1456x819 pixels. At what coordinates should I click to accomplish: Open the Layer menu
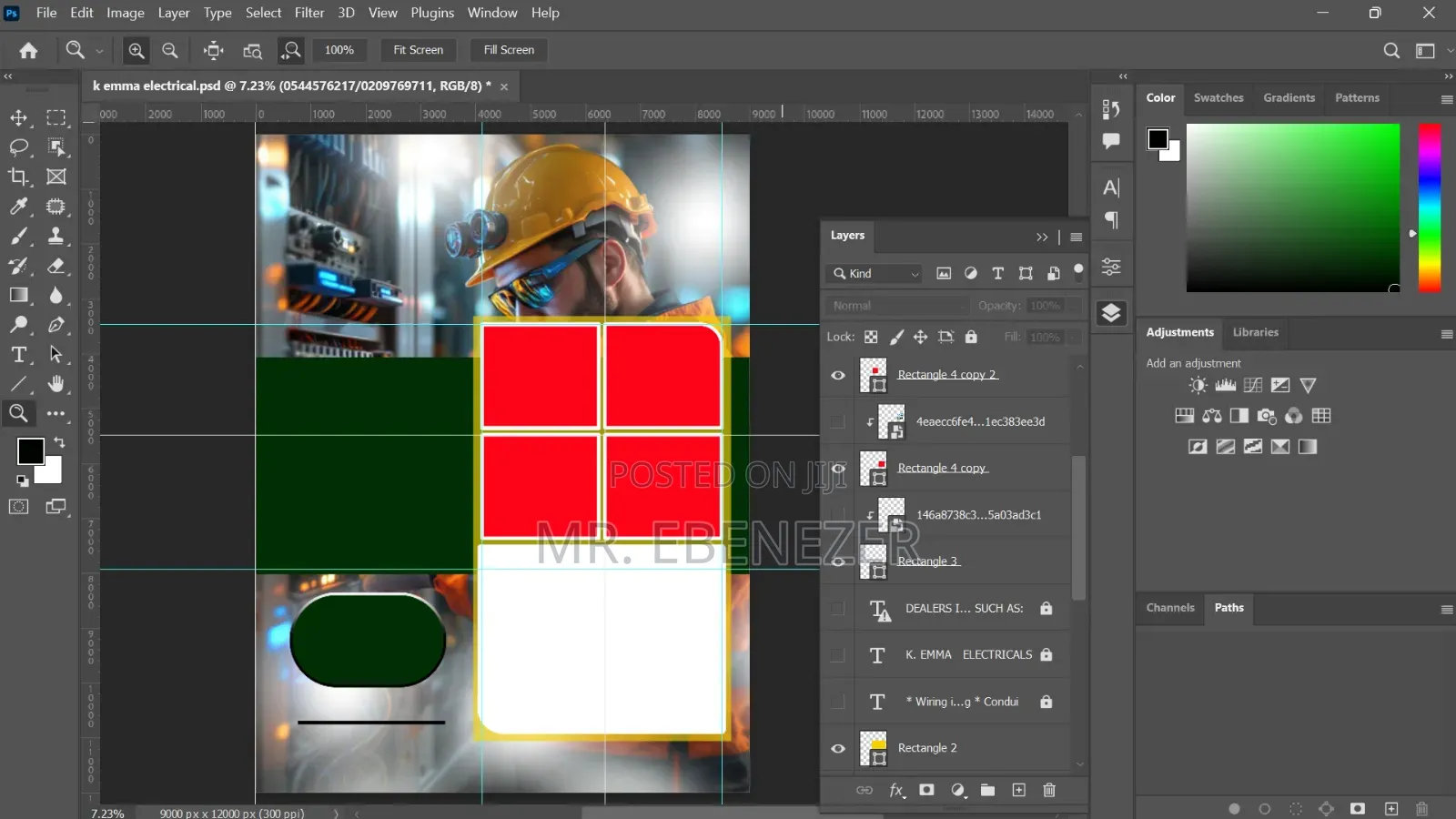click(x=173, y=13)
